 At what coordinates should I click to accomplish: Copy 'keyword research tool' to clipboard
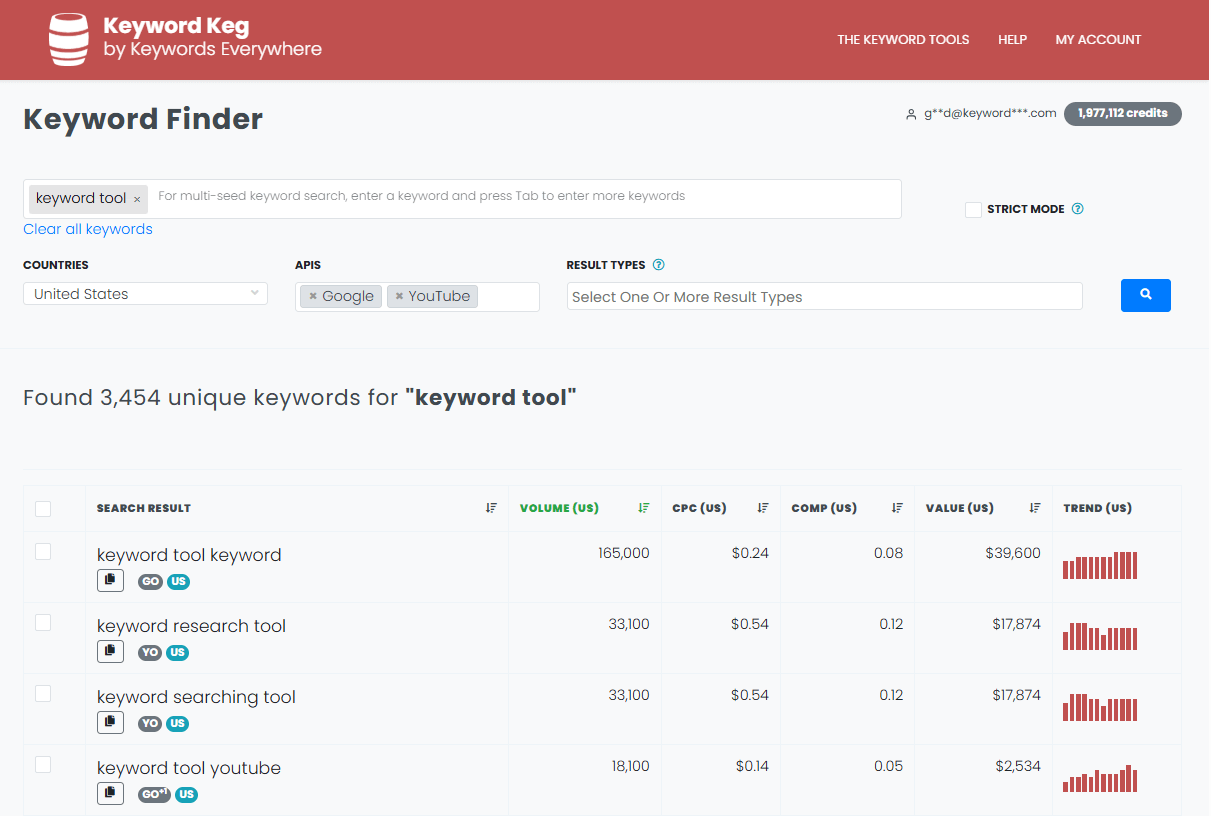pyautogui.click(x=110, y=651)
